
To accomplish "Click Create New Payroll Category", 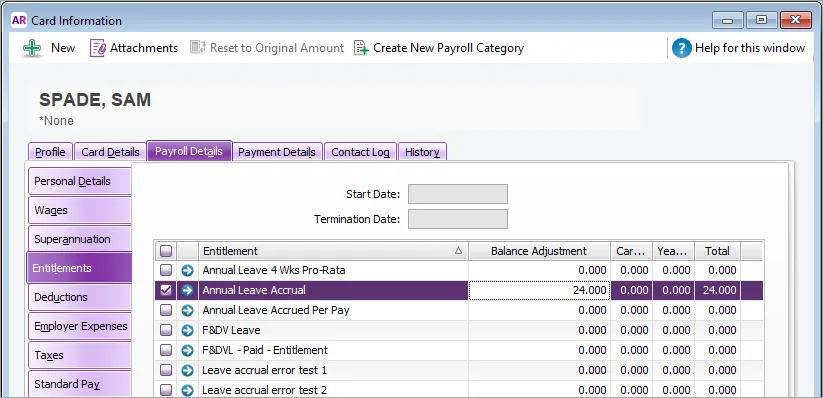I will click(439, 48).
